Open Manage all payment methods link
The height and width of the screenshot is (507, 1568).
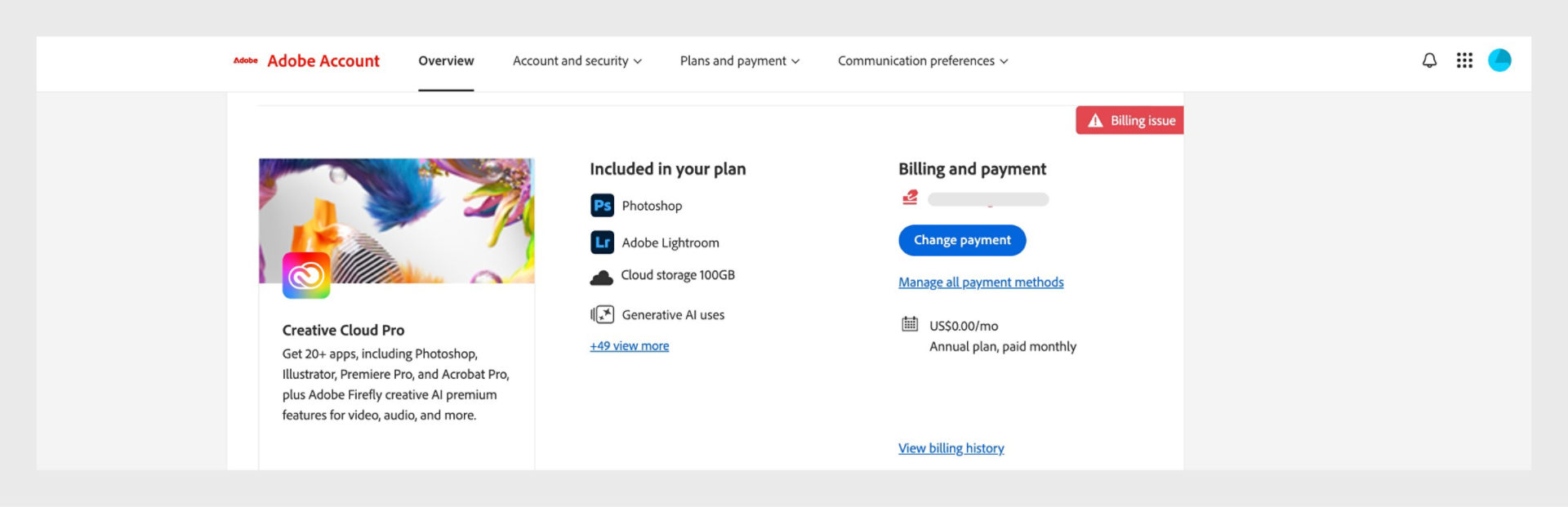tap(981, 282)
